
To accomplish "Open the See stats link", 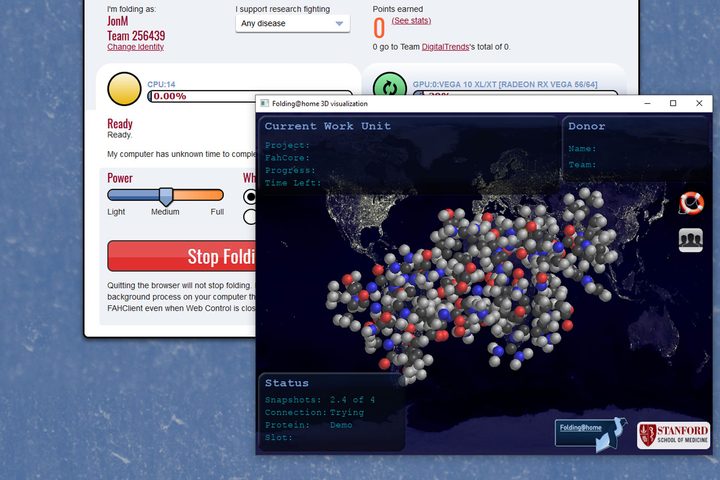I will (x=411, y=21).
